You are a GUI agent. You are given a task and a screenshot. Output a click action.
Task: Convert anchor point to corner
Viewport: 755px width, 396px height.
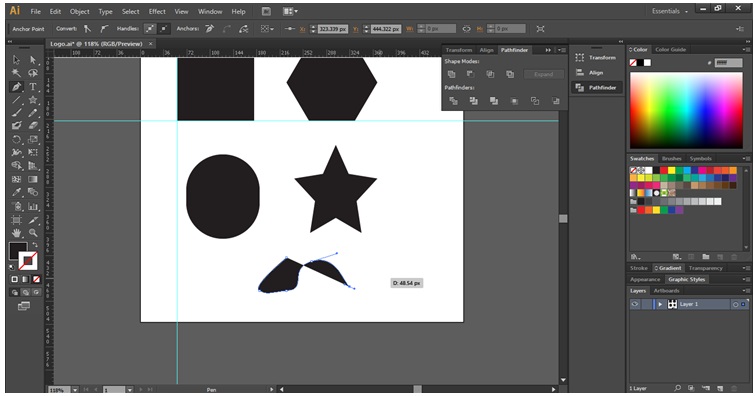click(x=87, y=29)
